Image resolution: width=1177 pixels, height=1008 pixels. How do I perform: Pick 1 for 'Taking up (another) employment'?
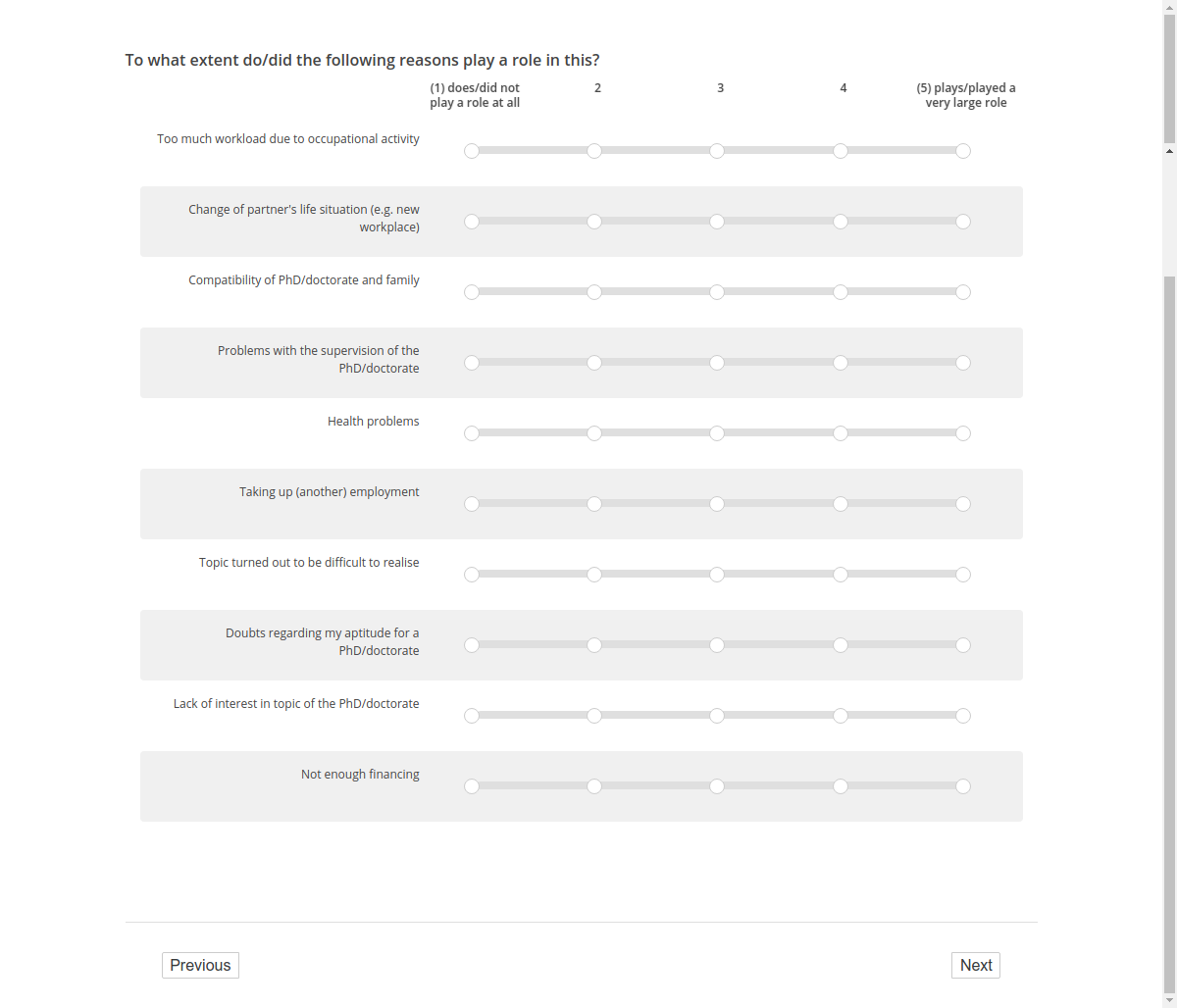(x=472, y=504)
